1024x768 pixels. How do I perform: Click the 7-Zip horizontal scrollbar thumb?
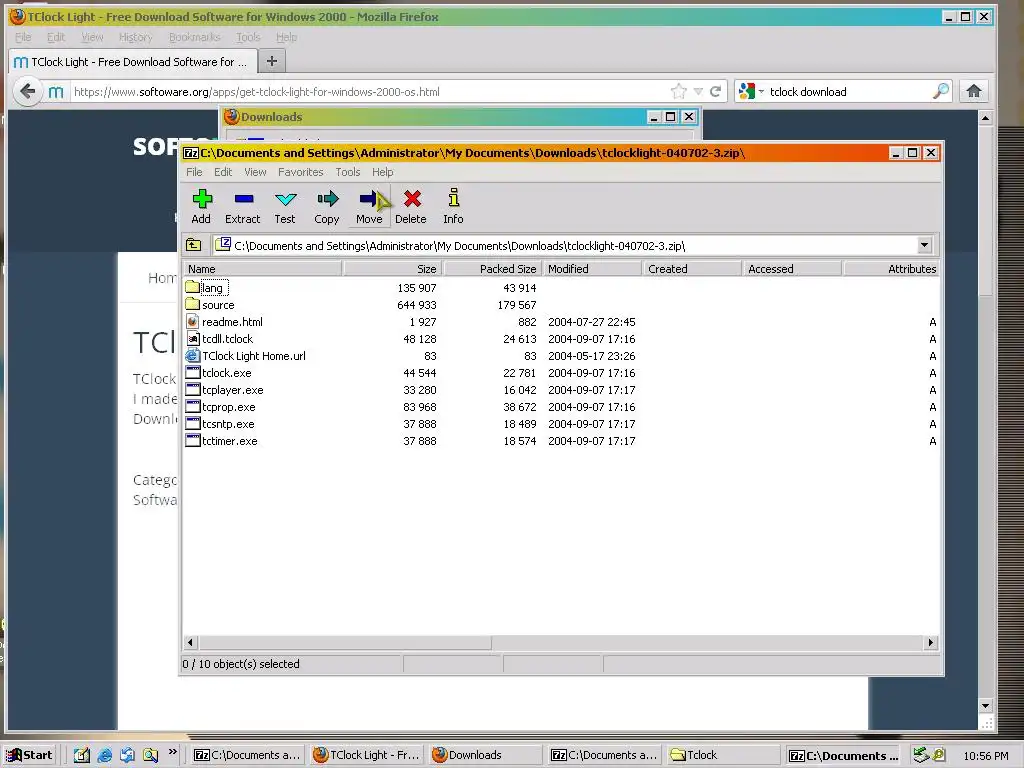[344, 643]
